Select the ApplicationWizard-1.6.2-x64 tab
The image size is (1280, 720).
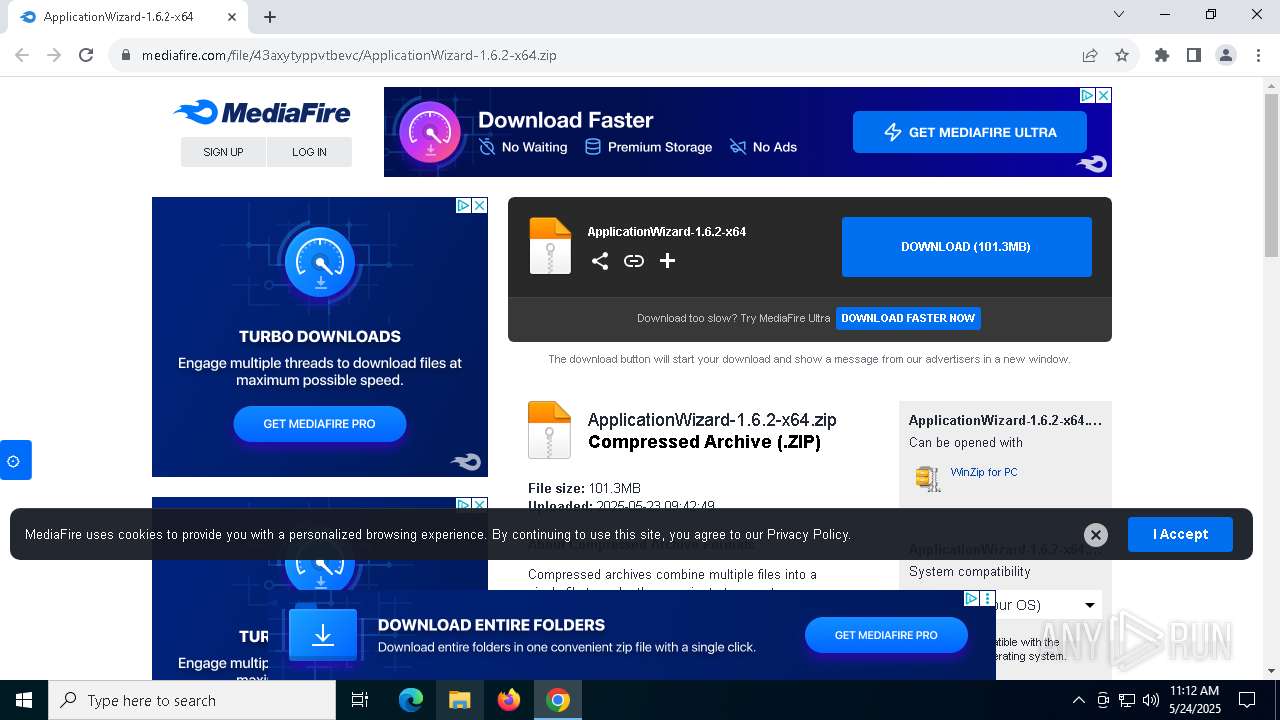coord(127,17)
